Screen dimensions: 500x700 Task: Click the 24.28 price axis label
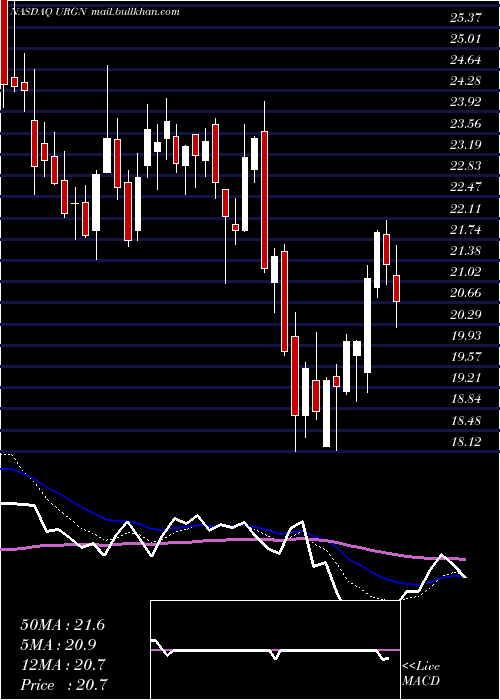click(466, 81)
